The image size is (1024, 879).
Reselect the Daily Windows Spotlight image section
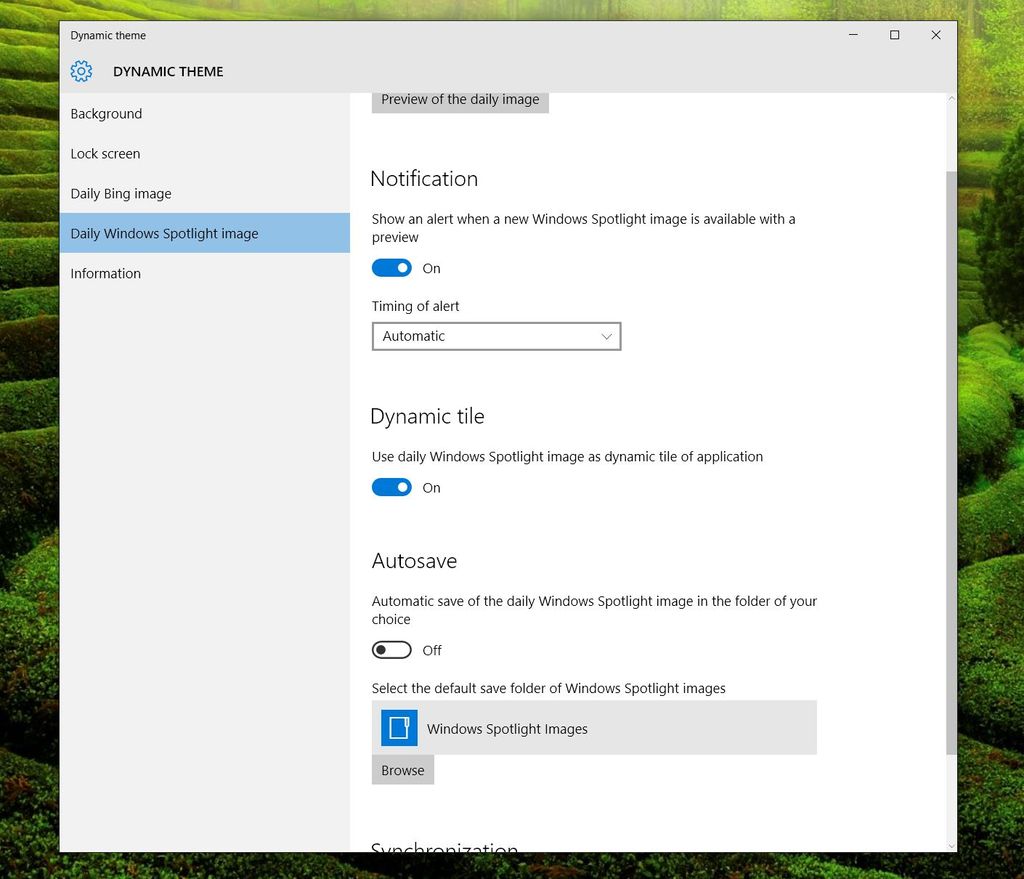tap(163, 233)
